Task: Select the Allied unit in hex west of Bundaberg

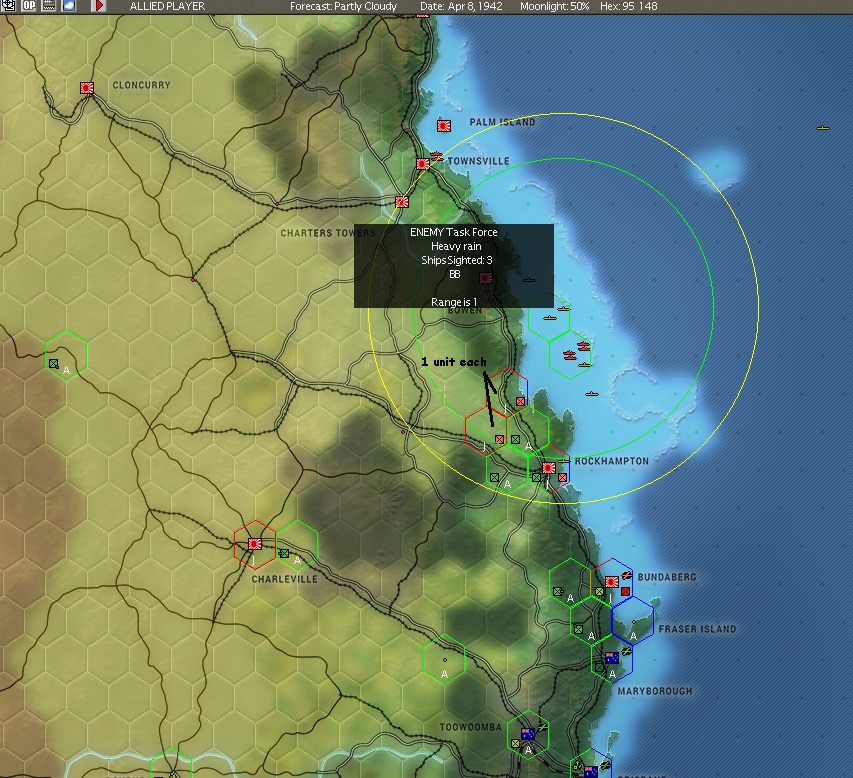Action: click(x=557, y=591)
